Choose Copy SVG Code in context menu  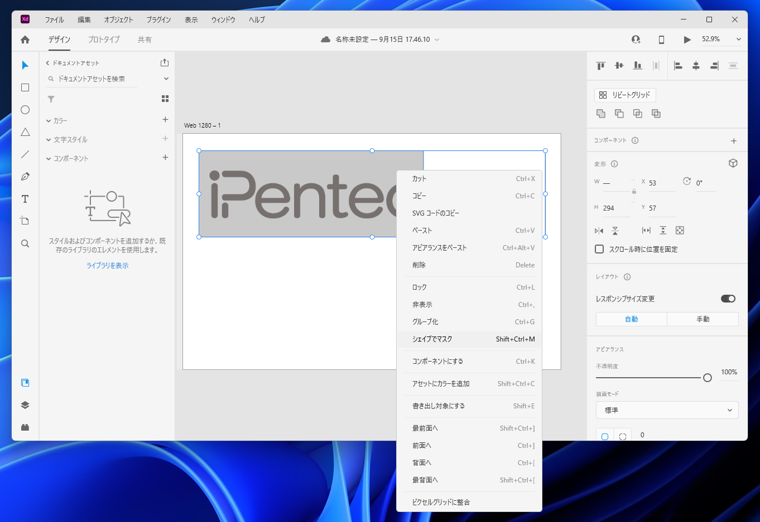tap(469, 213)
